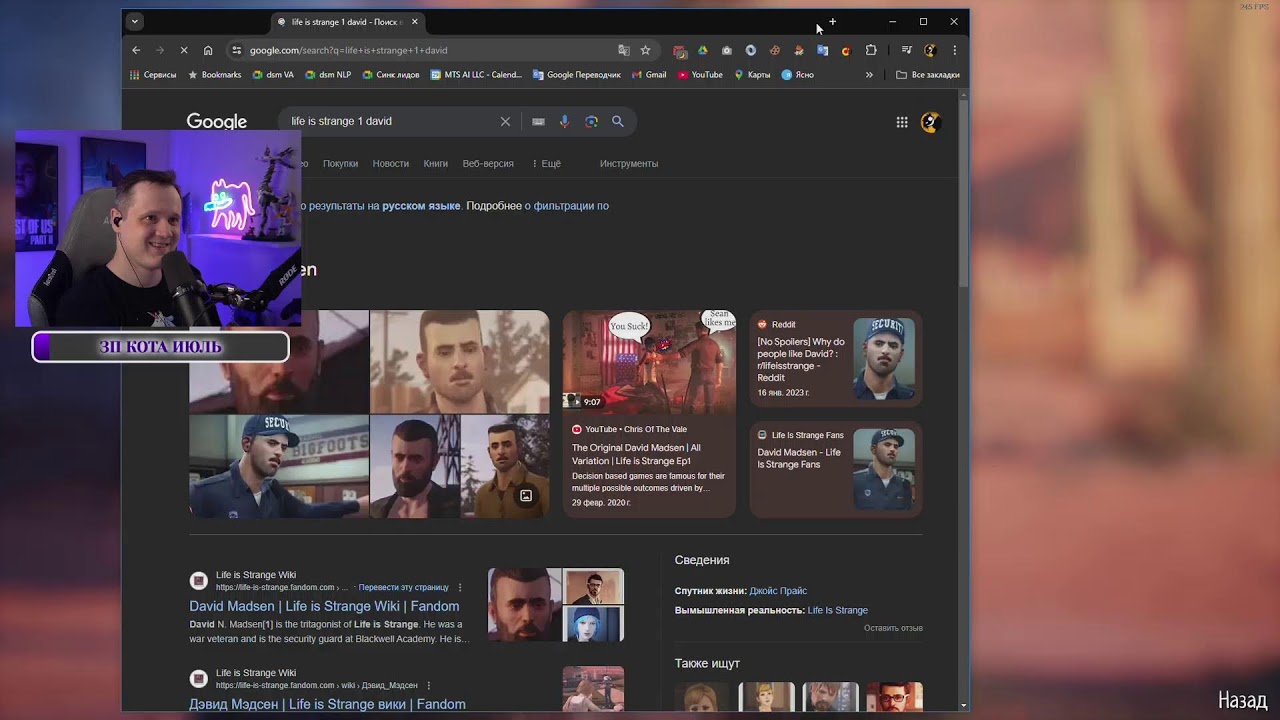
Task: Open Reddit "Why do people like David?" card
Action: pos(836,360)
